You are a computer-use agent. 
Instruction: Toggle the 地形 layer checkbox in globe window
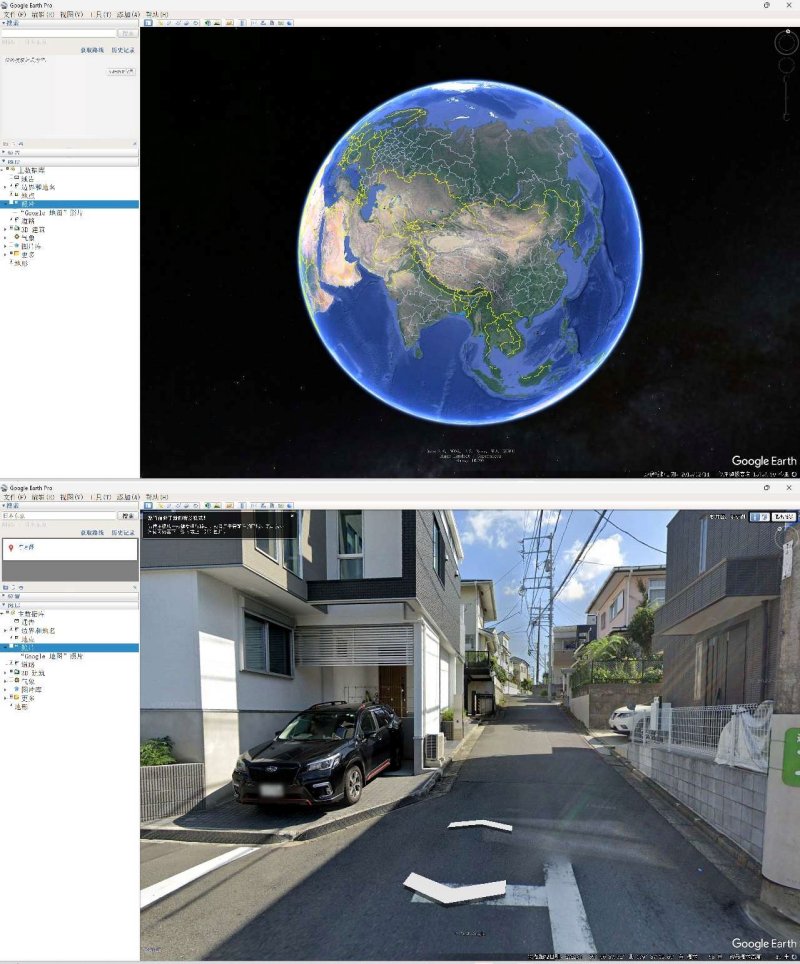(x=10, y=262)
